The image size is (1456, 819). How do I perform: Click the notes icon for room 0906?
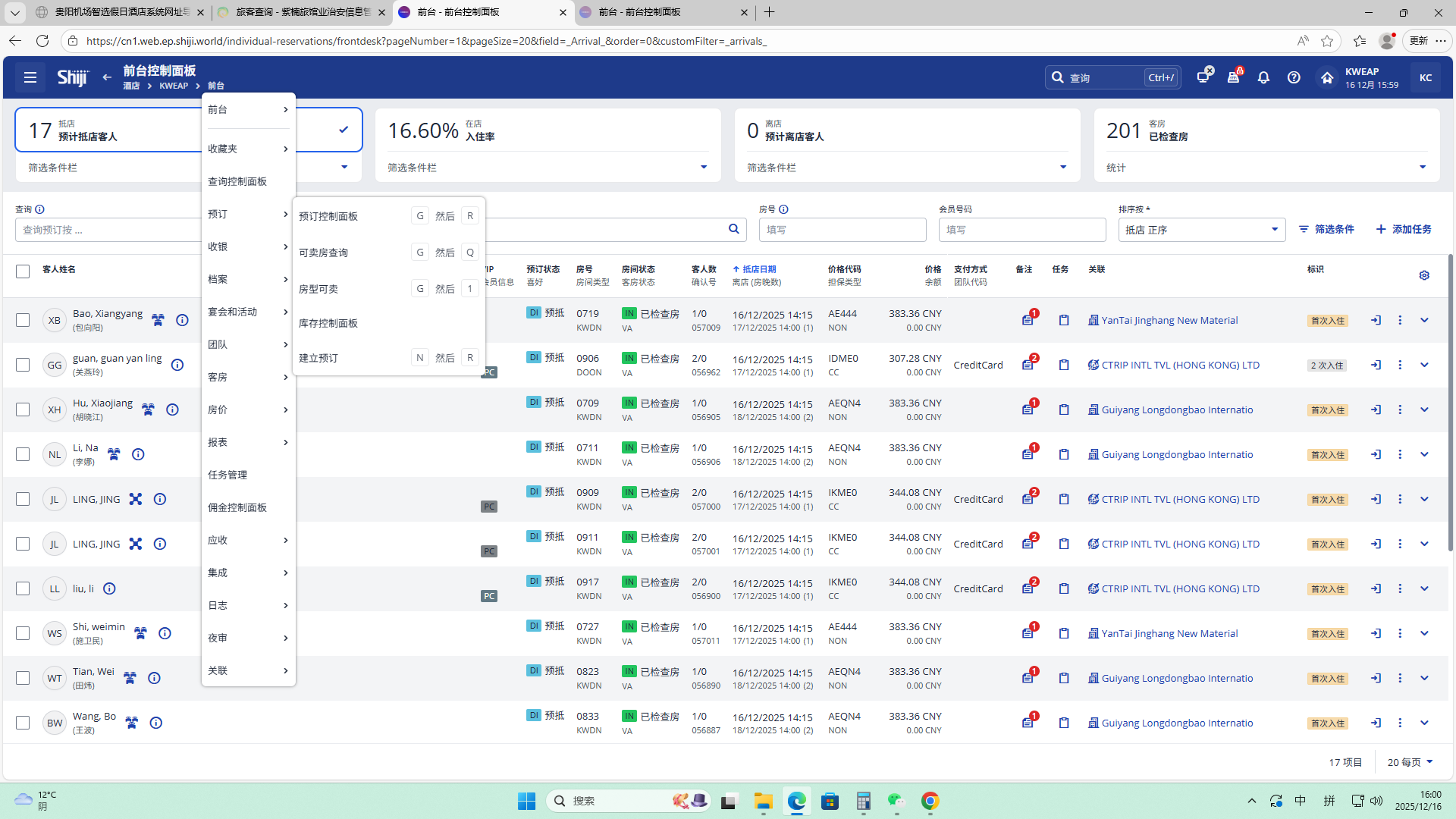point(1028,365)
